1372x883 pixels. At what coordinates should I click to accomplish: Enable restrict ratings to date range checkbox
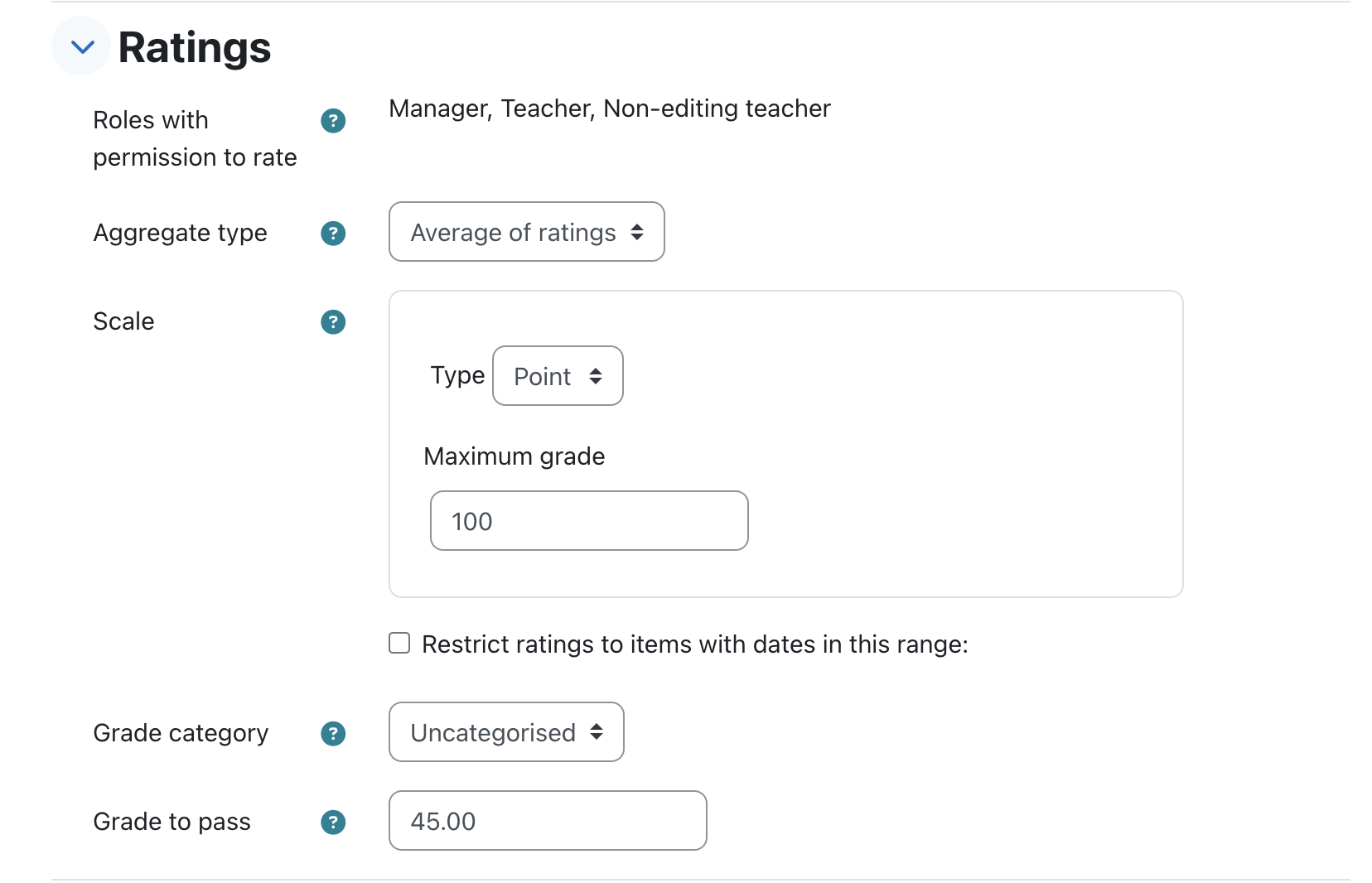tap(399, 644)
